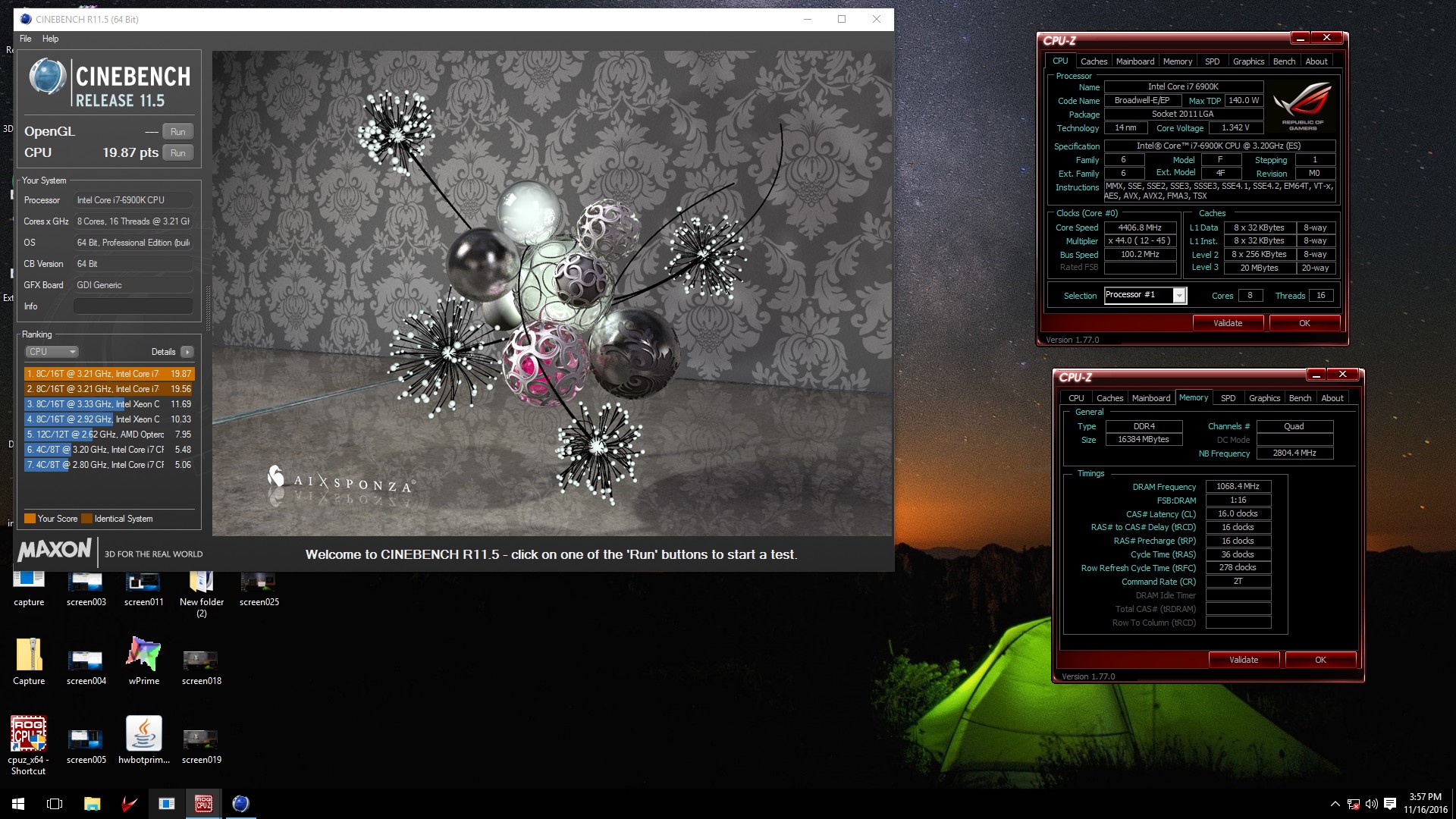Switch to Cinebench taskbar button

click(x=240, y=804)
